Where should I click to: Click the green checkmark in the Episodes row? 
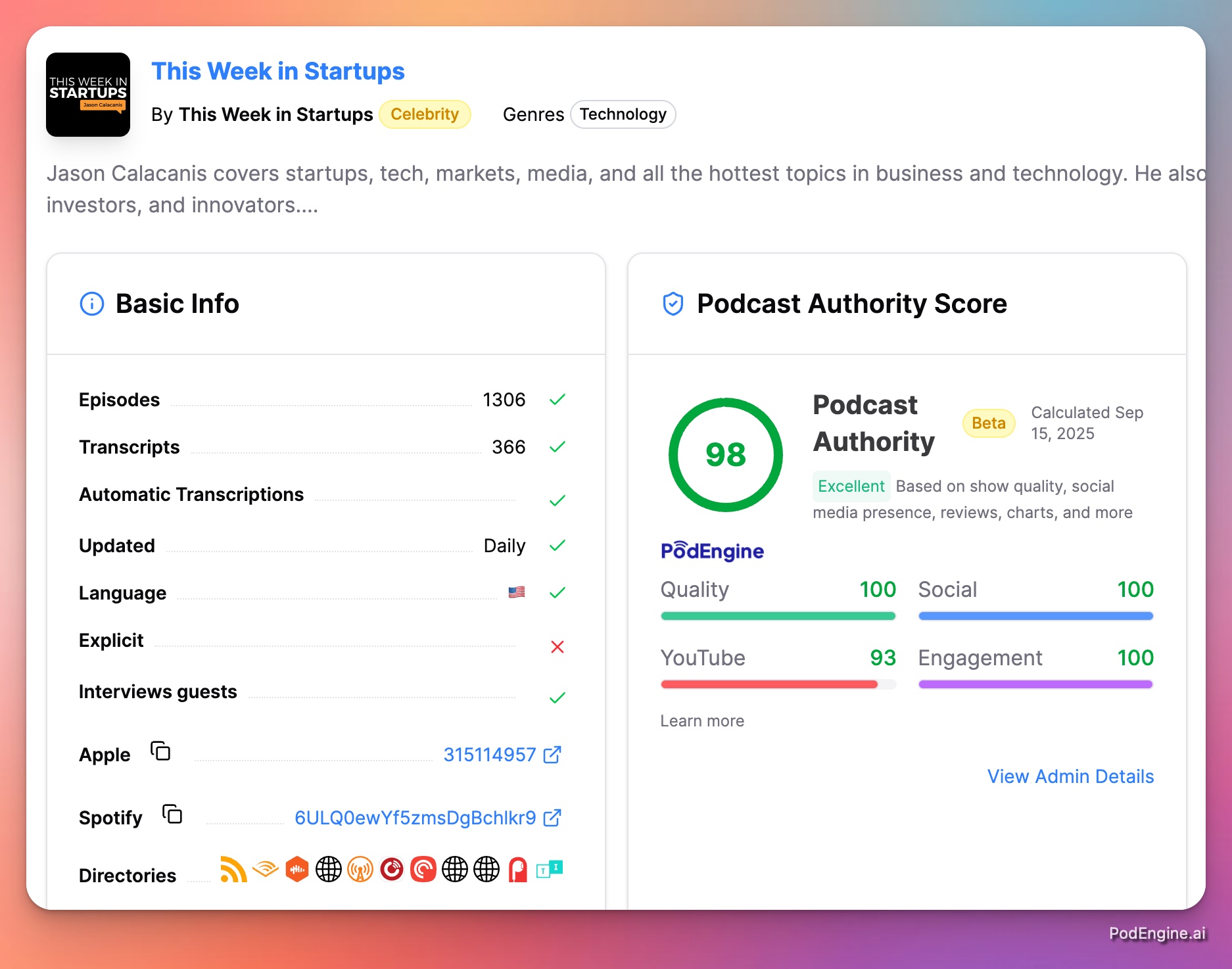click(557, 400)
